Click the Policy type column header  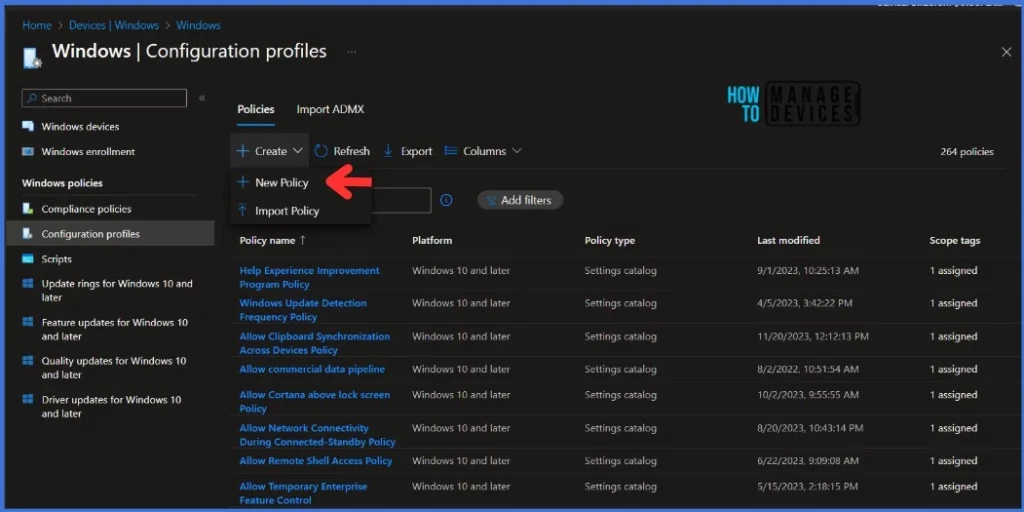click(610, 240)
